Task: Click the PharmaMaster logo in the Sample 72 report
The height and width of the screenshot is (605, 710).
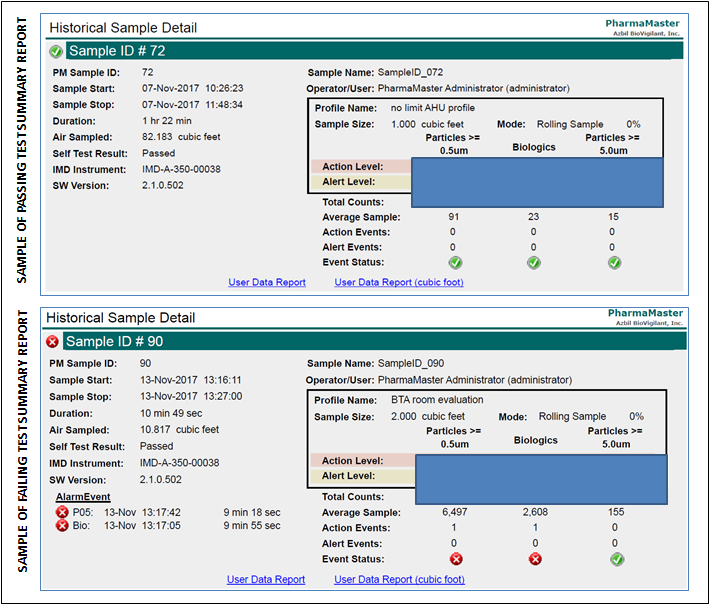Action: 643,26
